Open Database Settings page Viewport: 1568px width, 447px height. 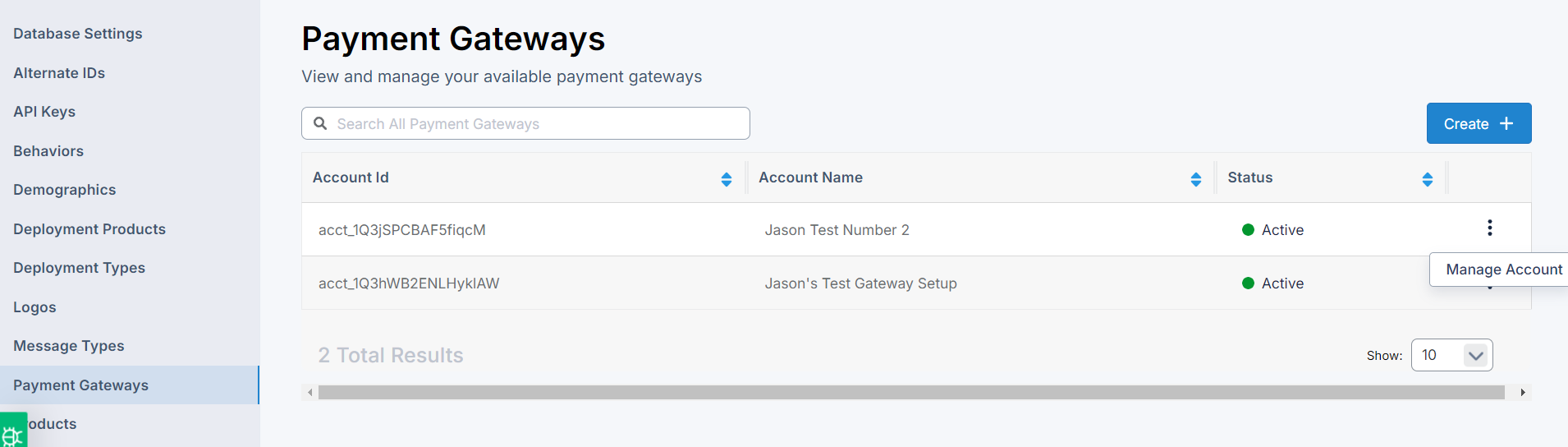coord(77,34)
